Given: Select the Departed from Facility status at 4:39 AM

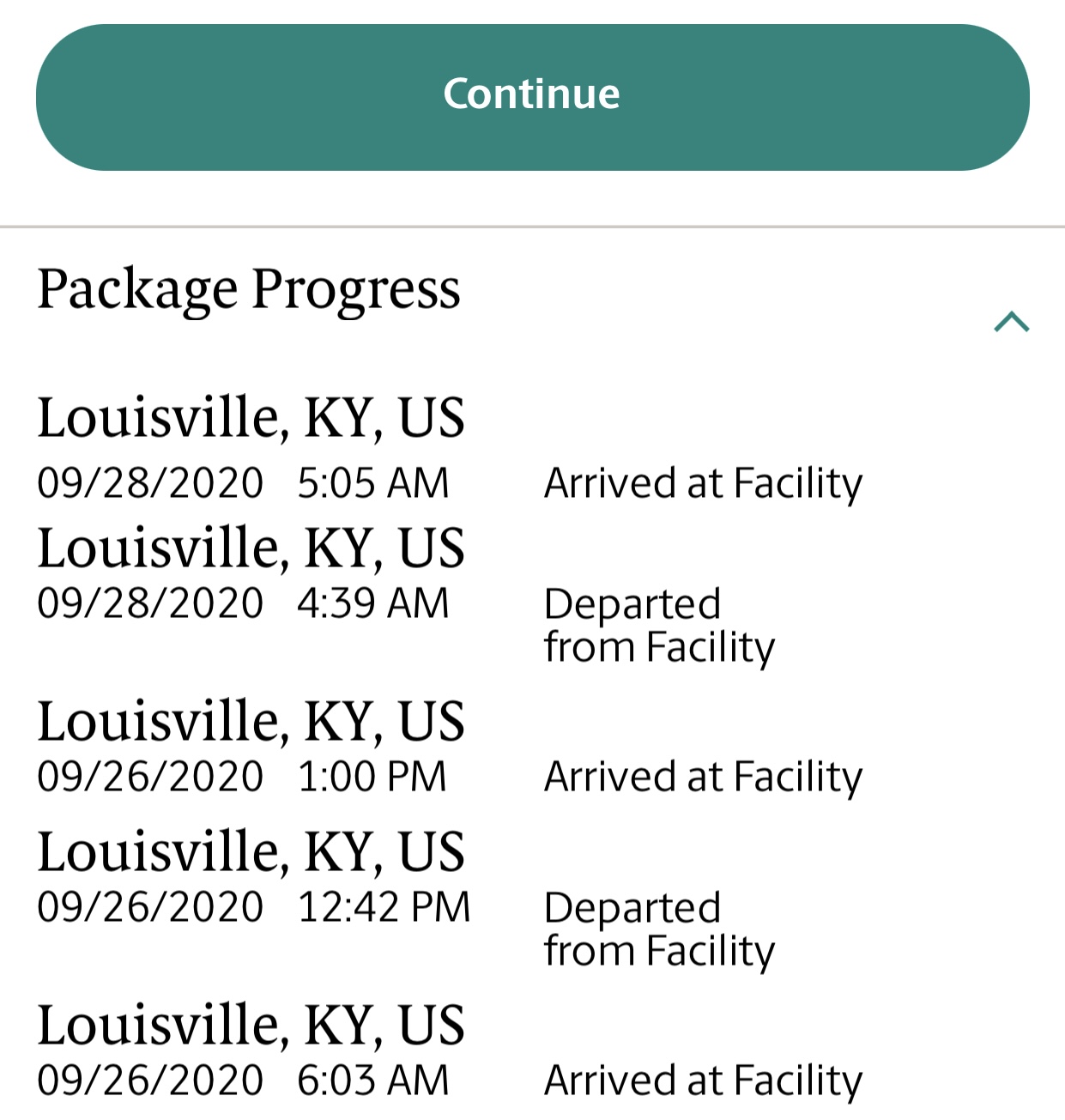Looking at the screenshot, I should coord(659,625).
